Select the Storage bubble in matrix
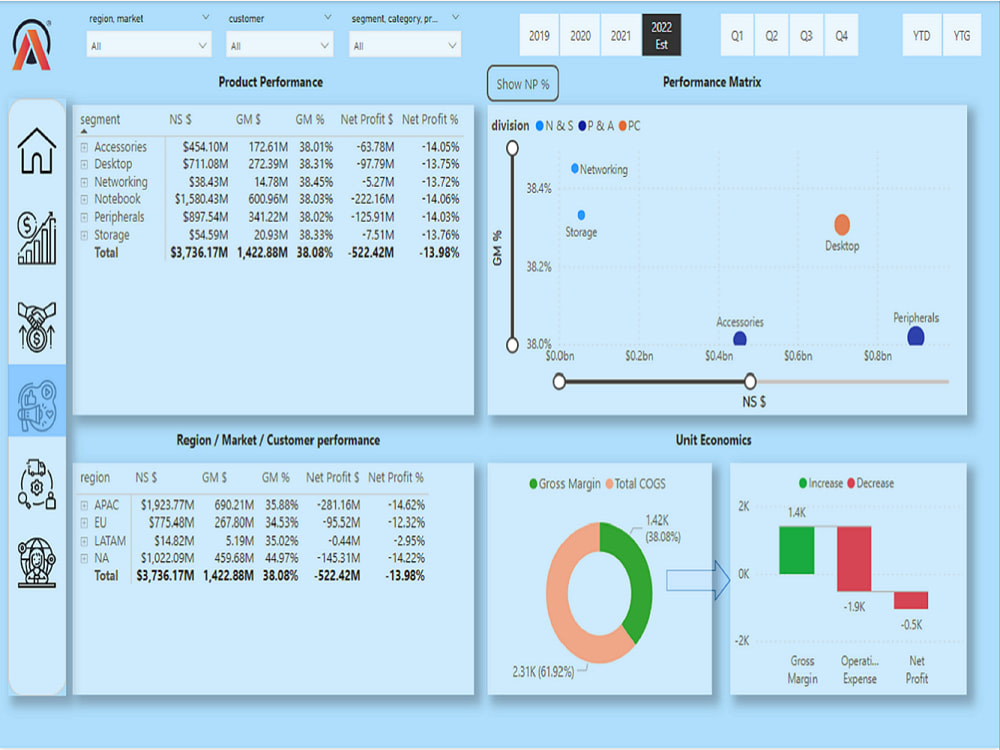Image resolution: width=1000 pixels, height=750 pixels. click(x=581, y=215)
